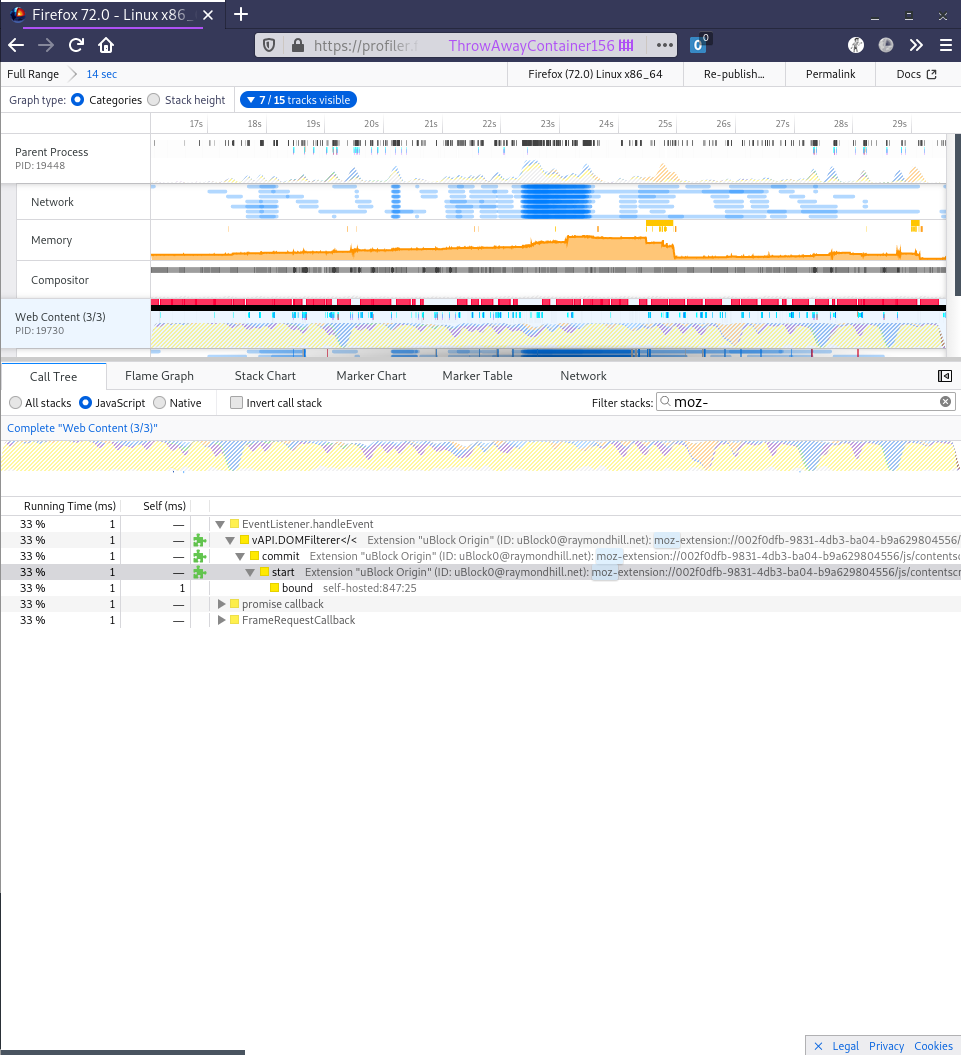The image size is (961, 1055).
Task: Click the extension puzzle icon on vAPI.DOMFilterer row
Action: [x=199, y=540]
